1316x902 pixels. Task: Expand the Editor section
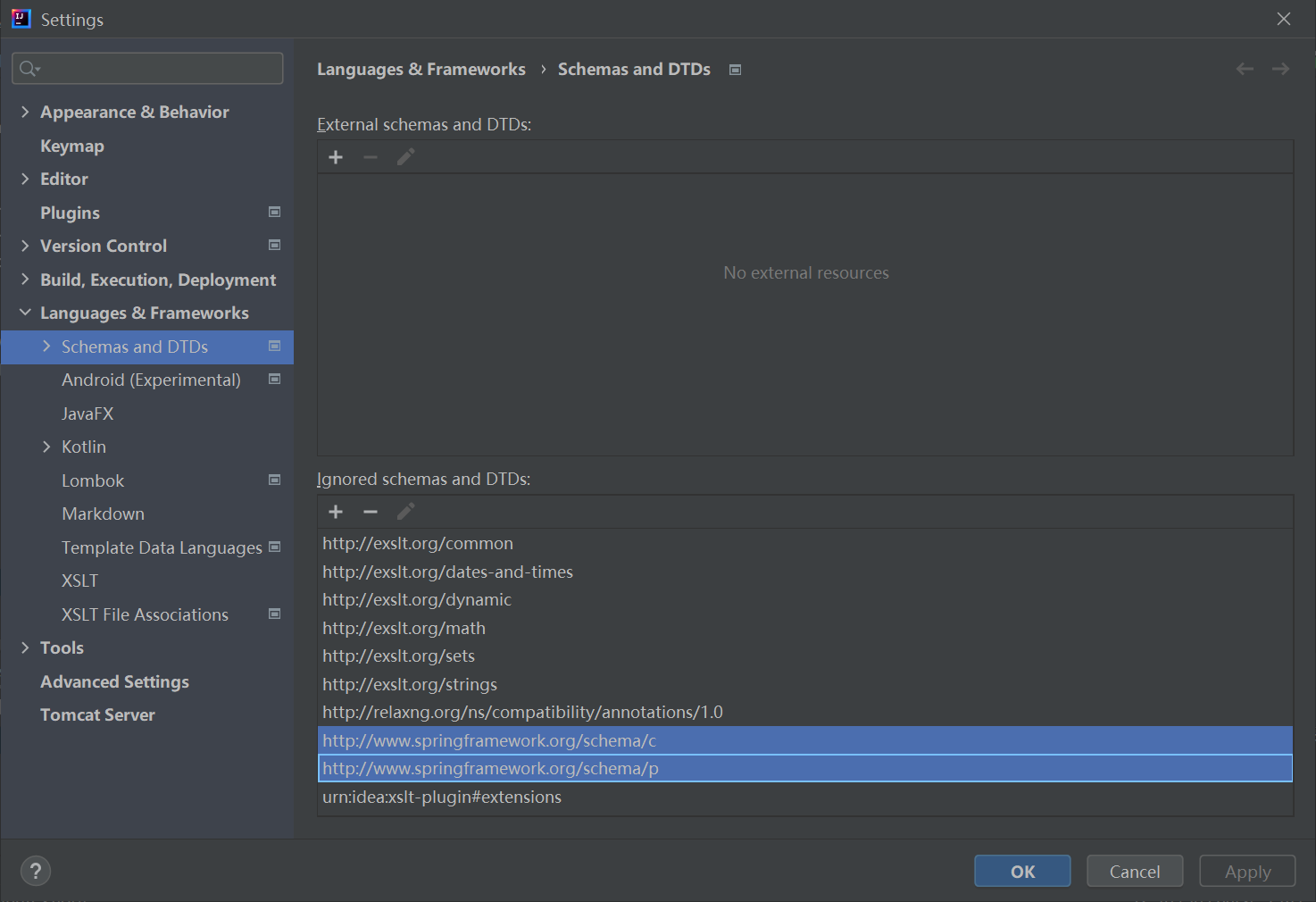pos(25,179)
